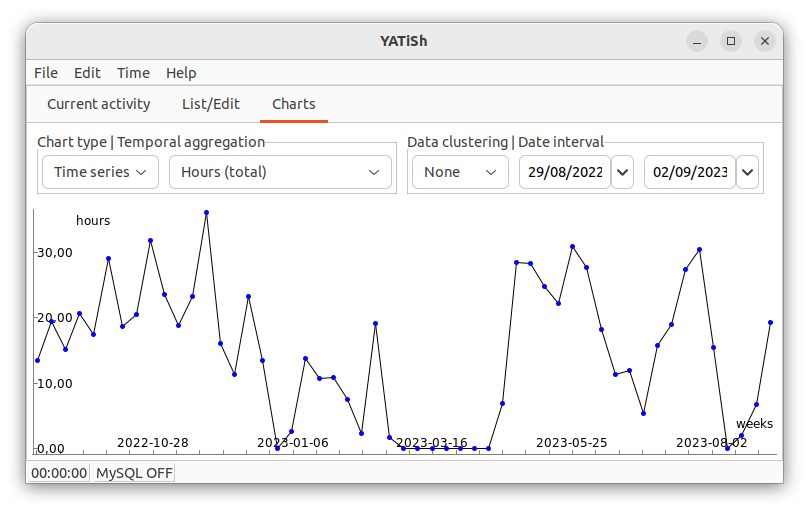Open the Time menu

133,73
